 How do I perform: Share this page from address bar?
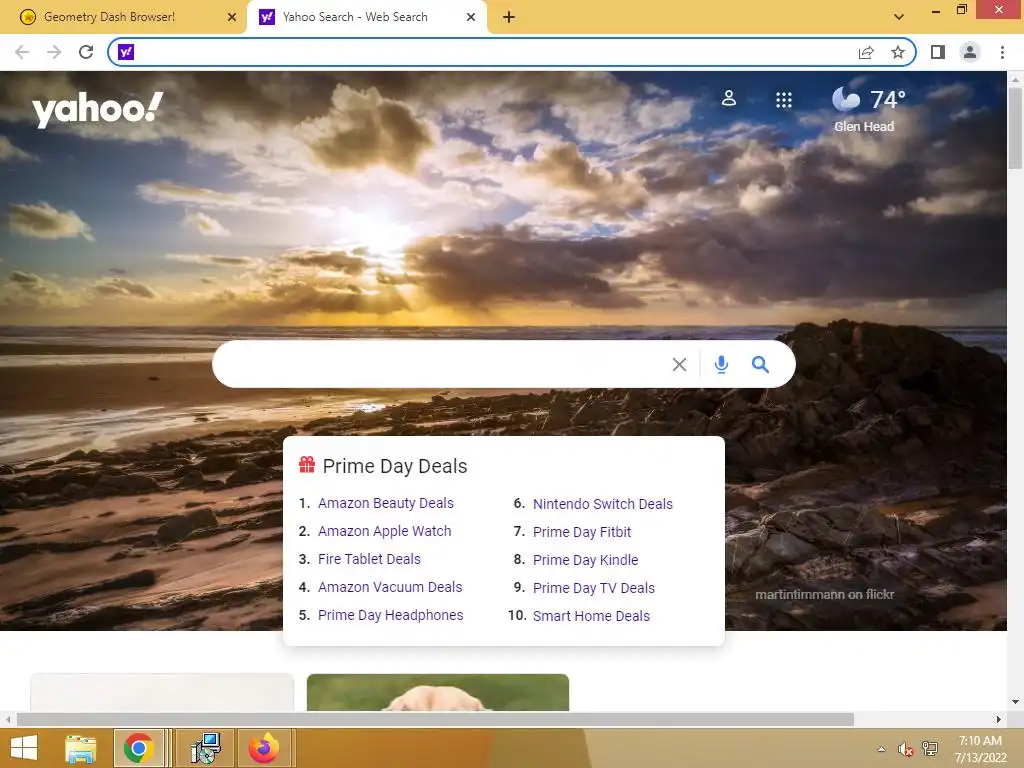866,52
